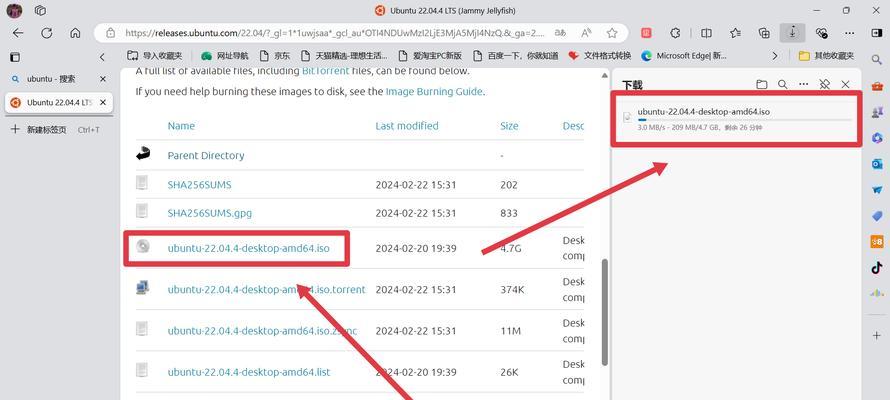890x400 pixels.
Task: Open the sidebar tools briefcase icon
Action: [877, 86]
